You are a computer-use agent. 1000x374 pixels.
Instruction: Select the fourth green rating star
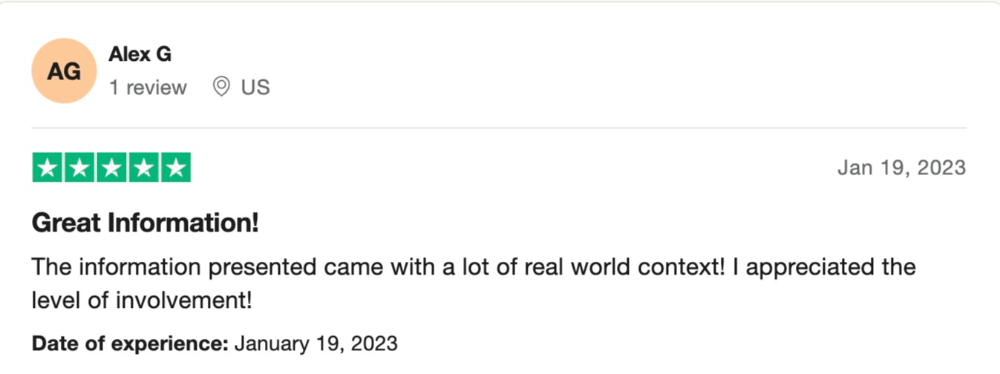[x=143, y=168]
